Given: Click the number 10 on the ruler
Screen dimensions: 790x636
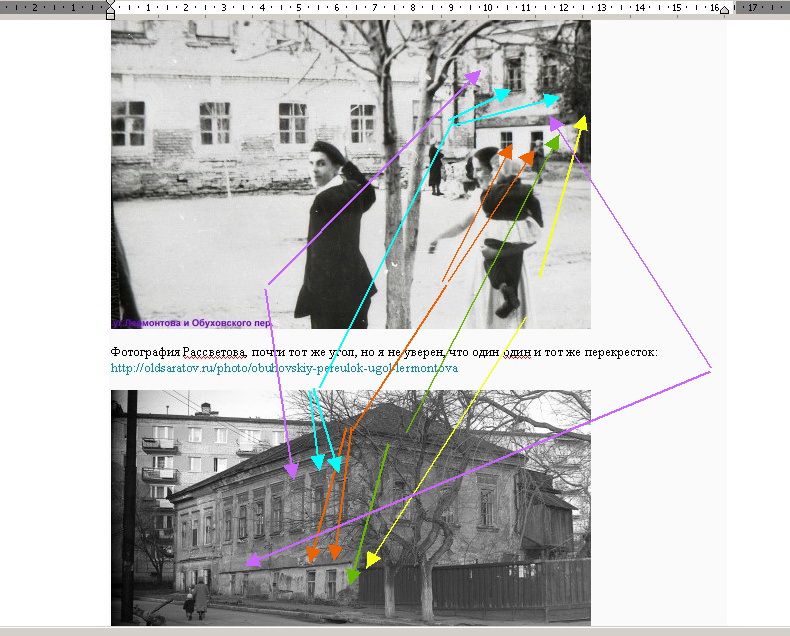Looking at the screenshot, I should coord(487,7).
